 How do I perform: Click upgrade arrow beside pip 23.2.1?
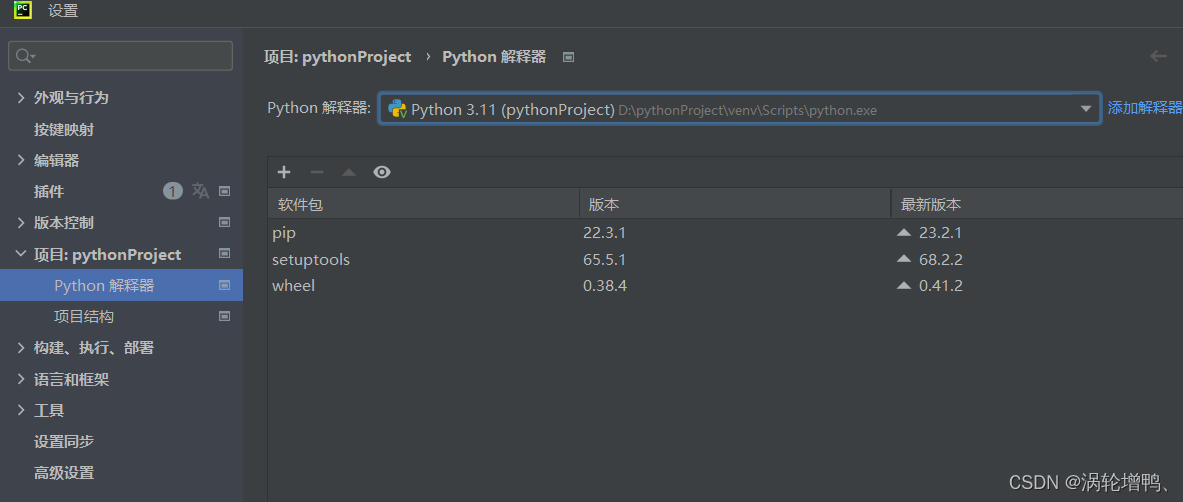pyautogui.click(x=904, y=233)
